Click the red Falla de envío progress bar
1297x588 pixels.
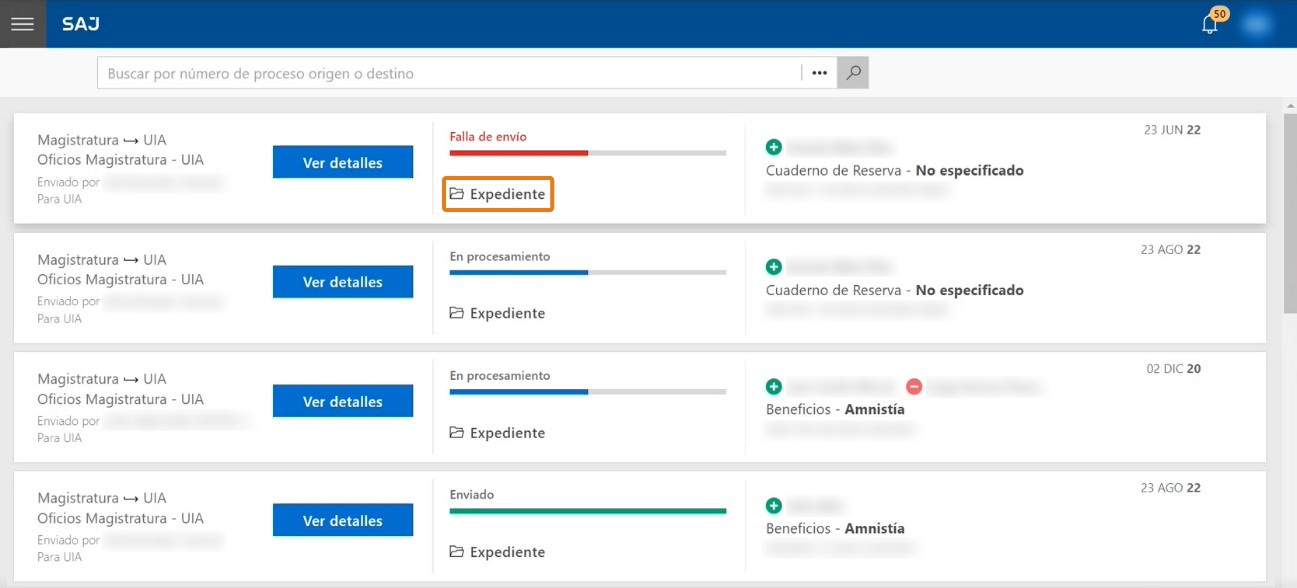click(588, 153)
